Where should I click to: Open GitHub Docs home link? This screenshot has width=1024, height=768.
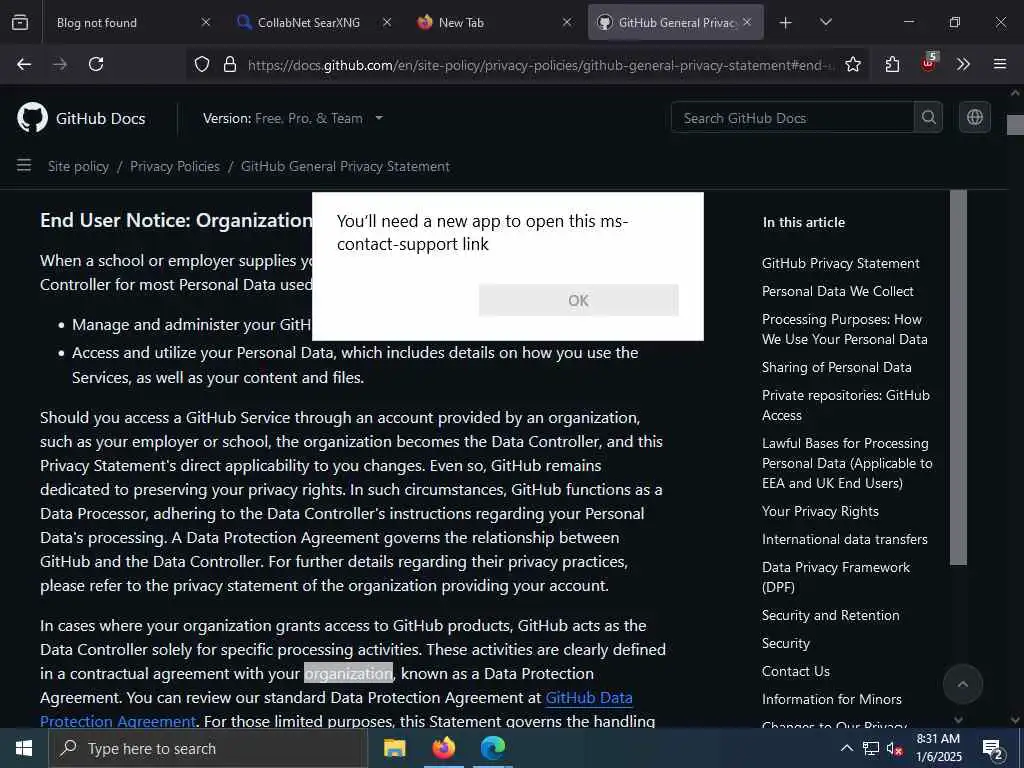click(x=101, y=118)
